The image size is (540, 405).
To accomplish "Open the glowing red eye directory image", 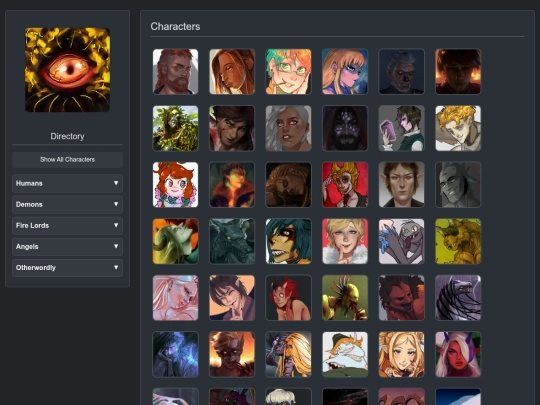I will [x=68, y=70].
